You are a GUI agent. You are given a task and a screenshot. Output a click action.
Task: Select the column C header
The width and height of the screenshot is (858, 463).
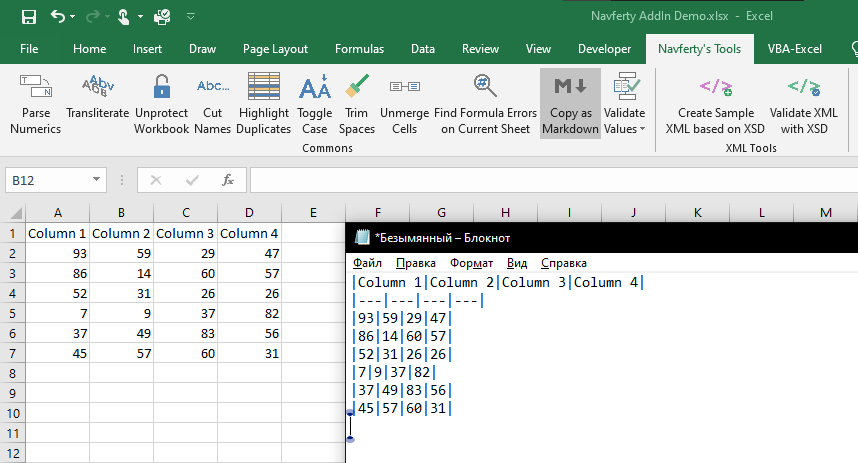[x=185, y=212]
